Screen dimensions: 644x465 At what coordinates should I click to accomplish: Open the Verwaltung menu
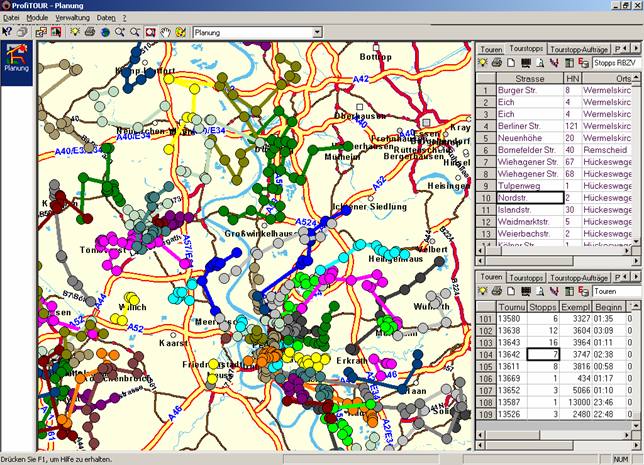coord(73,18)
